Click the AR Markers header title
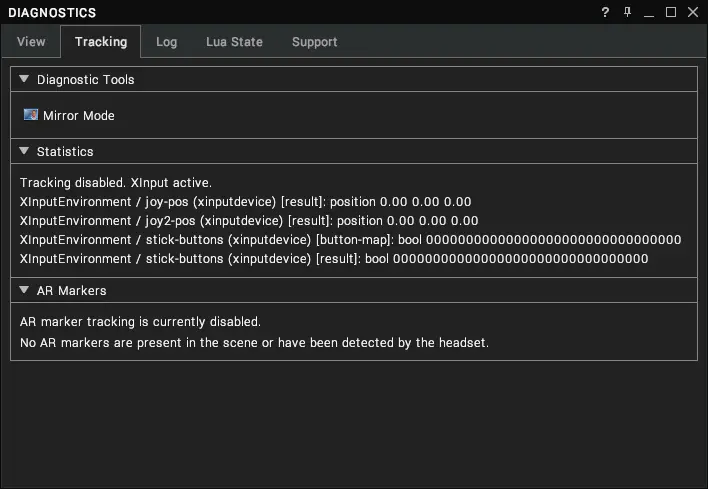 71,290
